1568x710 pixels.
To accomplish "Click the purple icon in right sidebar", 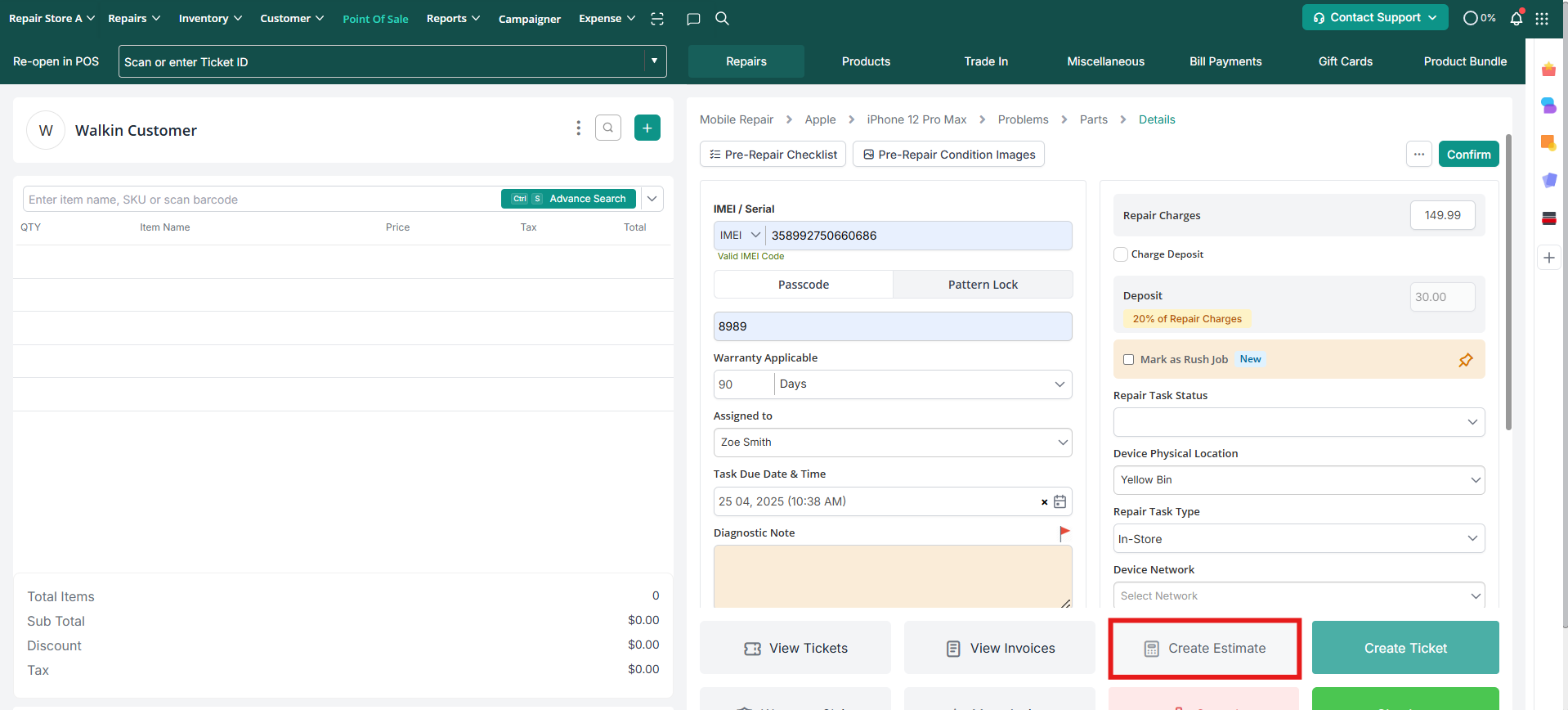I will click(x=1549, y=180).
